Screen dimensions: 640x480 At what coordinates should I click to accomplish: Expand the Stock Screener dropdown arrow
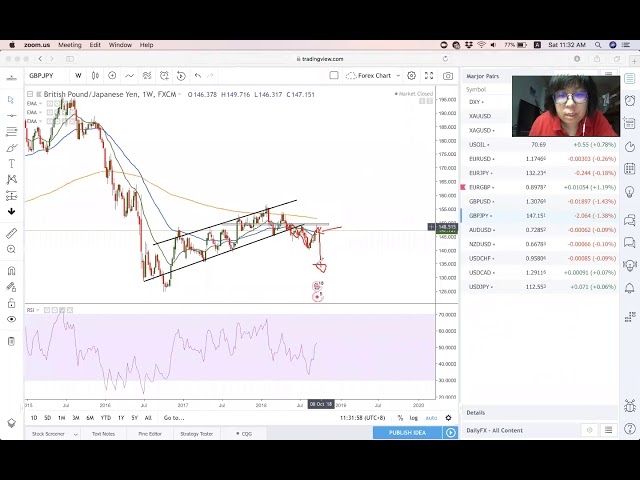pos(72,433)
